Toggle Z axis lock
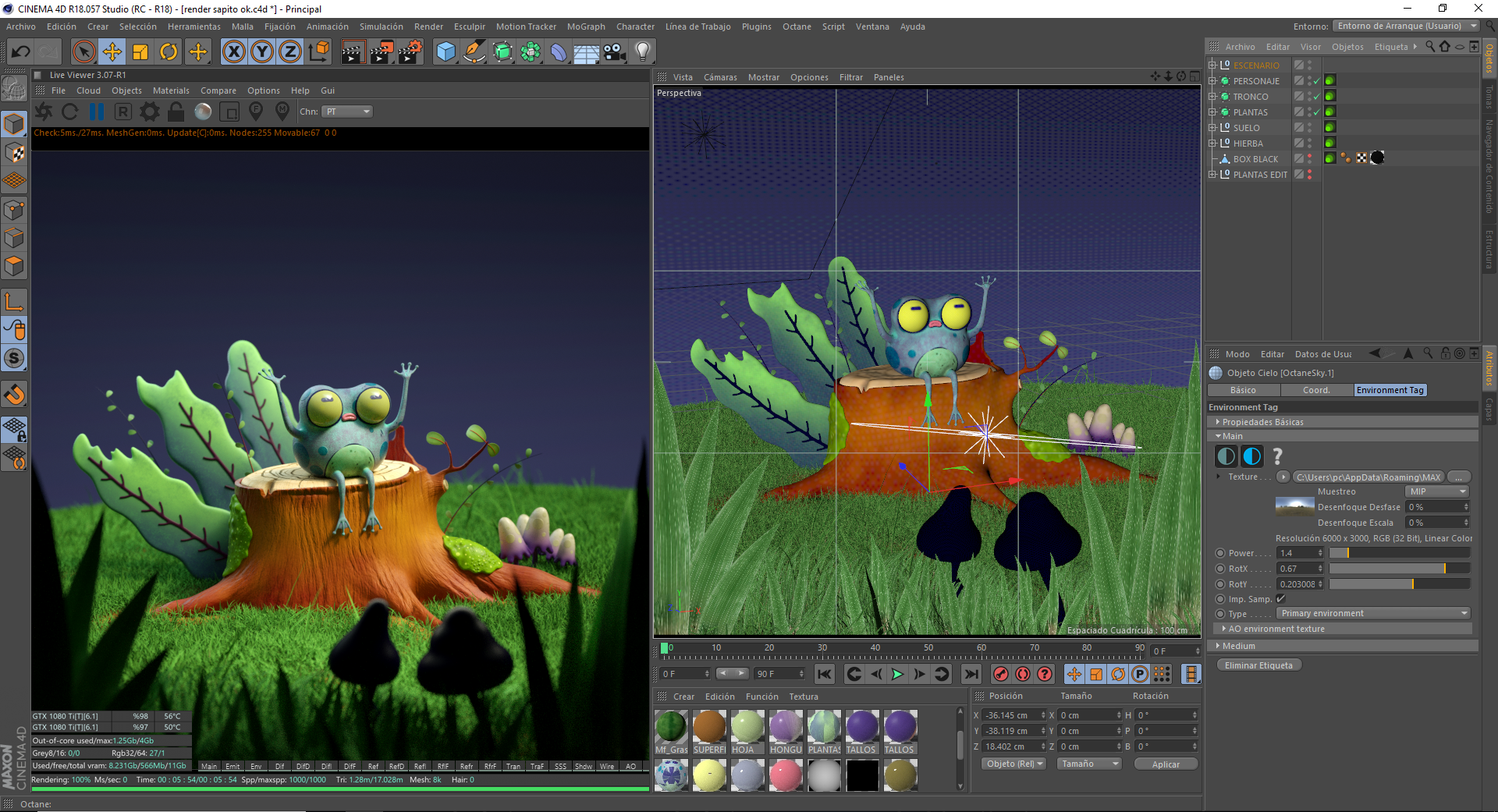Viewport: 1498px width, 812px height. click(x=290, y=52)
